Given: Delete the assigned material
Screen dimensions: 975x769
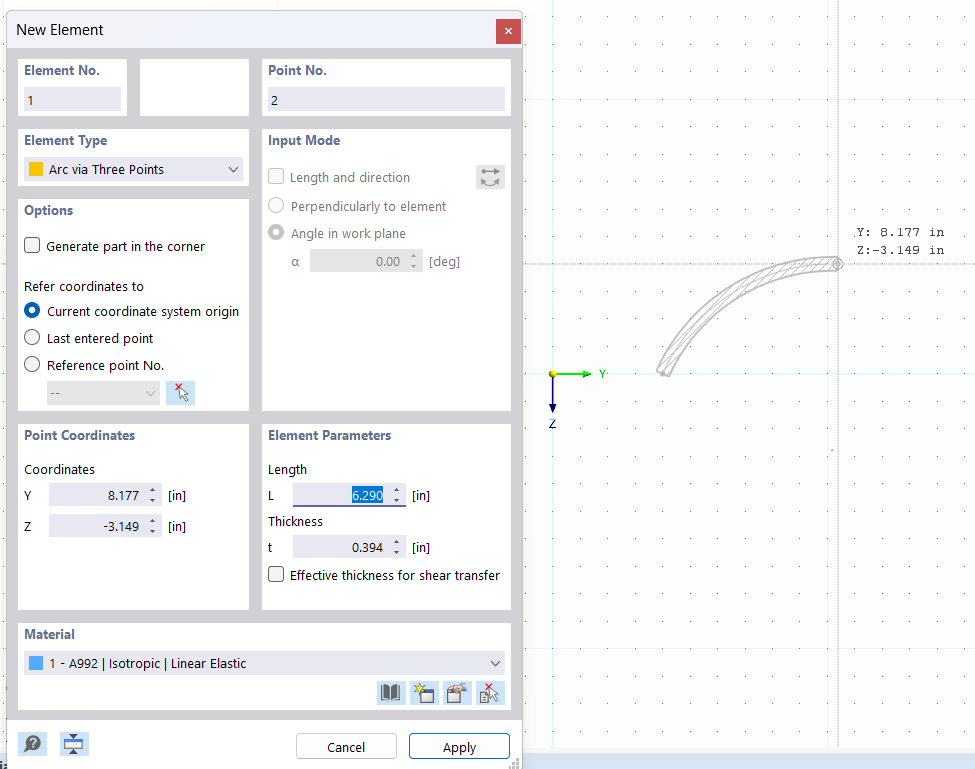Looking at the screenshot, I should coord(490,692).
